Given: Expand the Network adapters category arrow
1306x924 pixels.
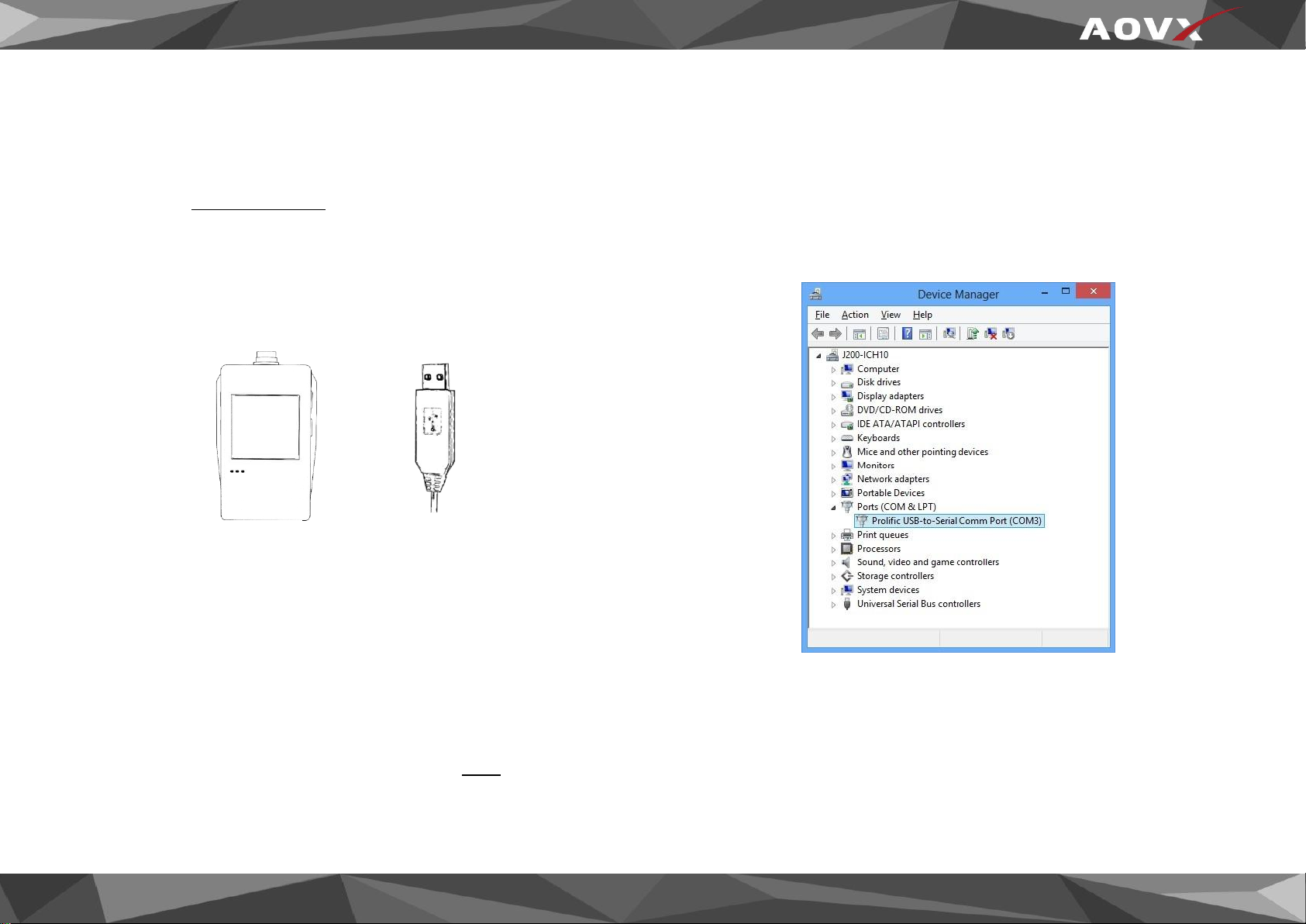Looking at the screenshot, I should 834,480.
